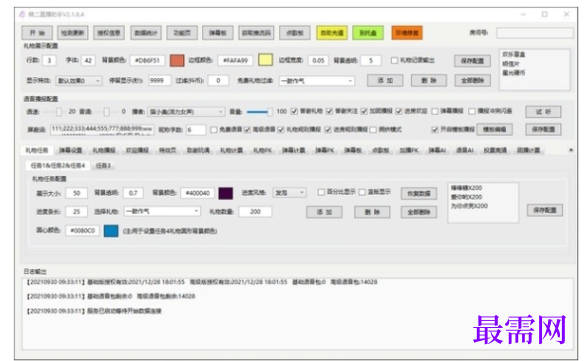Switch to the 礼物PK tab
The width and height of the screenshot is (585, 361).
262,150
